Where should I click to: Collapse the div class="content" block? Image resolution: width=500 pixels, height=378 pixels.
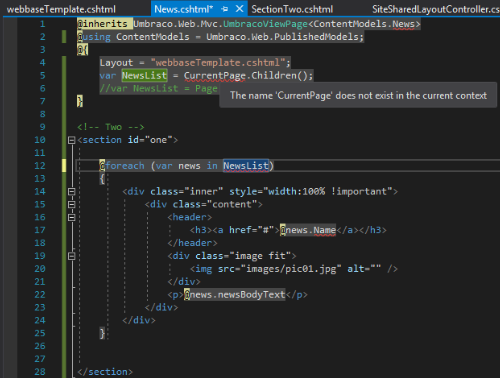pyautogui.click(x=71, y=204)
